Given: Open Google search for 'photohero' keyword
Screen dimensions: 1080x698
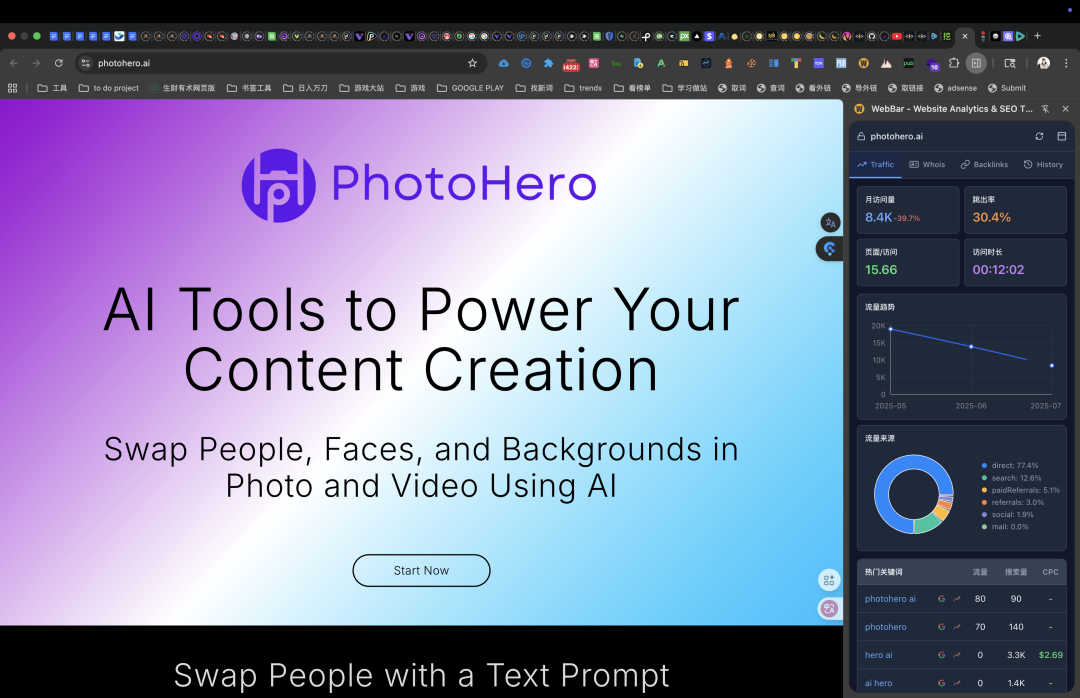Looking at the screenshot, I should (942, 627).
